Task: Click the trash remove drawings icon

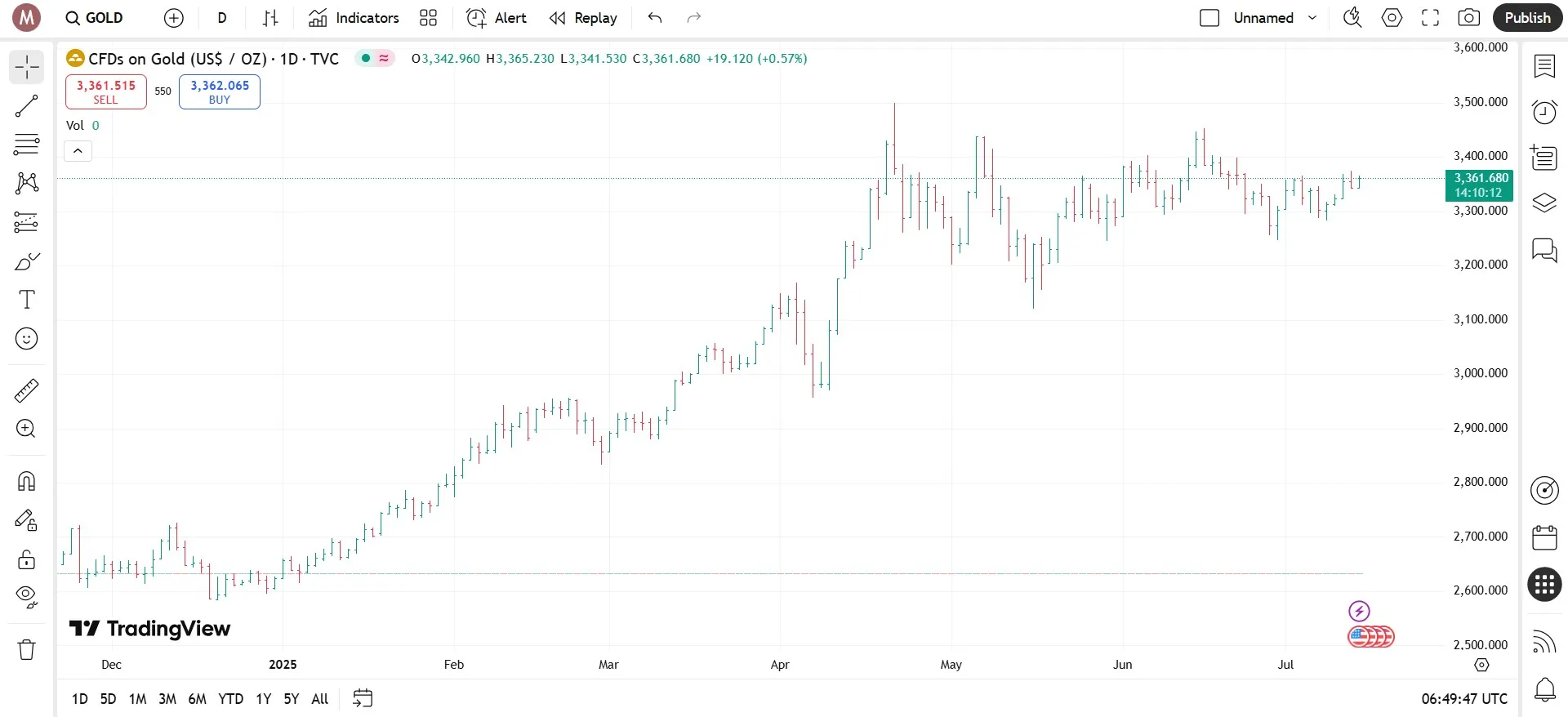Action: coord(27,650)
